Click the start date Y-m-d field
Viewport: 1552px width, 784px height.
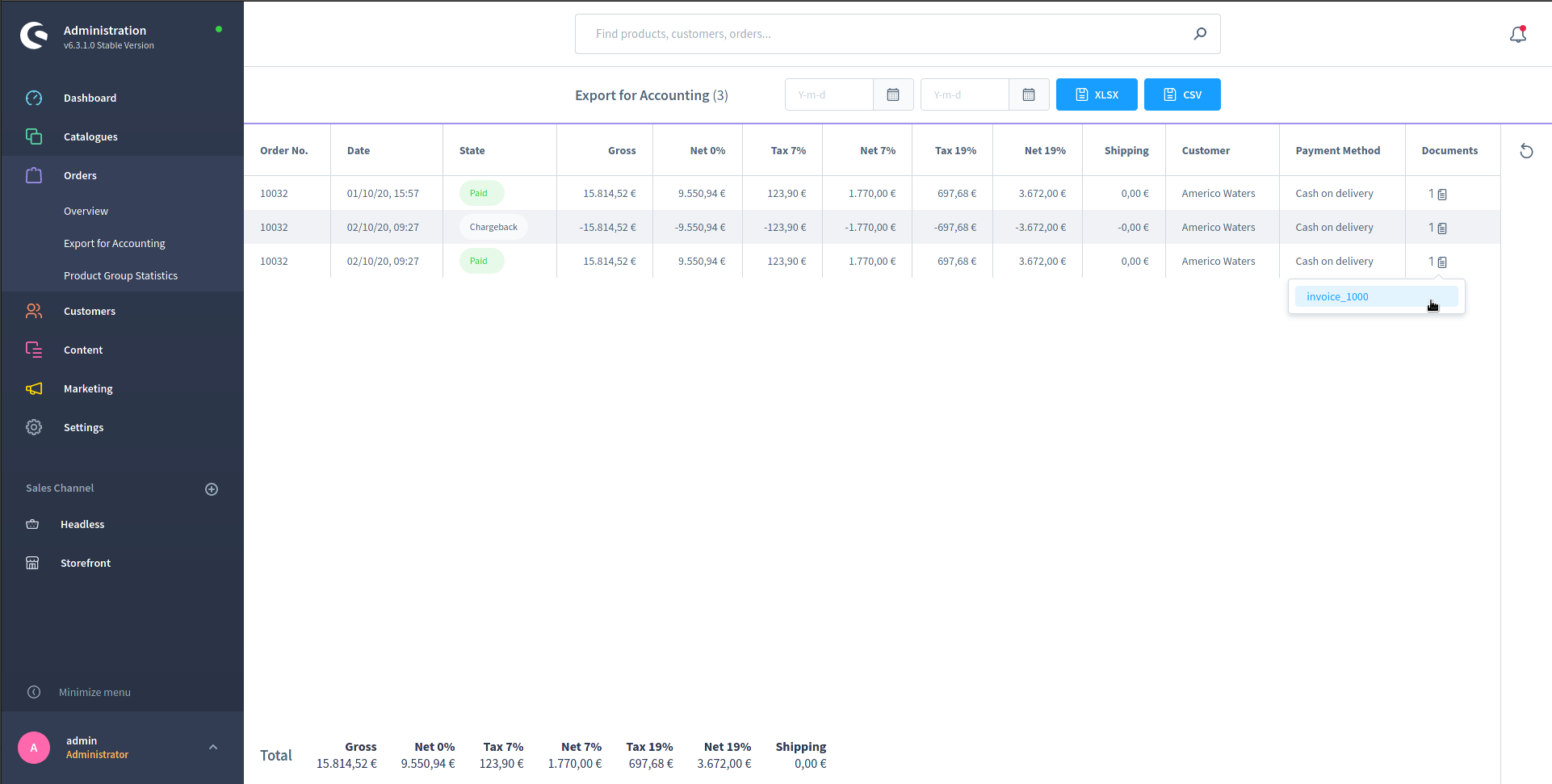(829, 94)
